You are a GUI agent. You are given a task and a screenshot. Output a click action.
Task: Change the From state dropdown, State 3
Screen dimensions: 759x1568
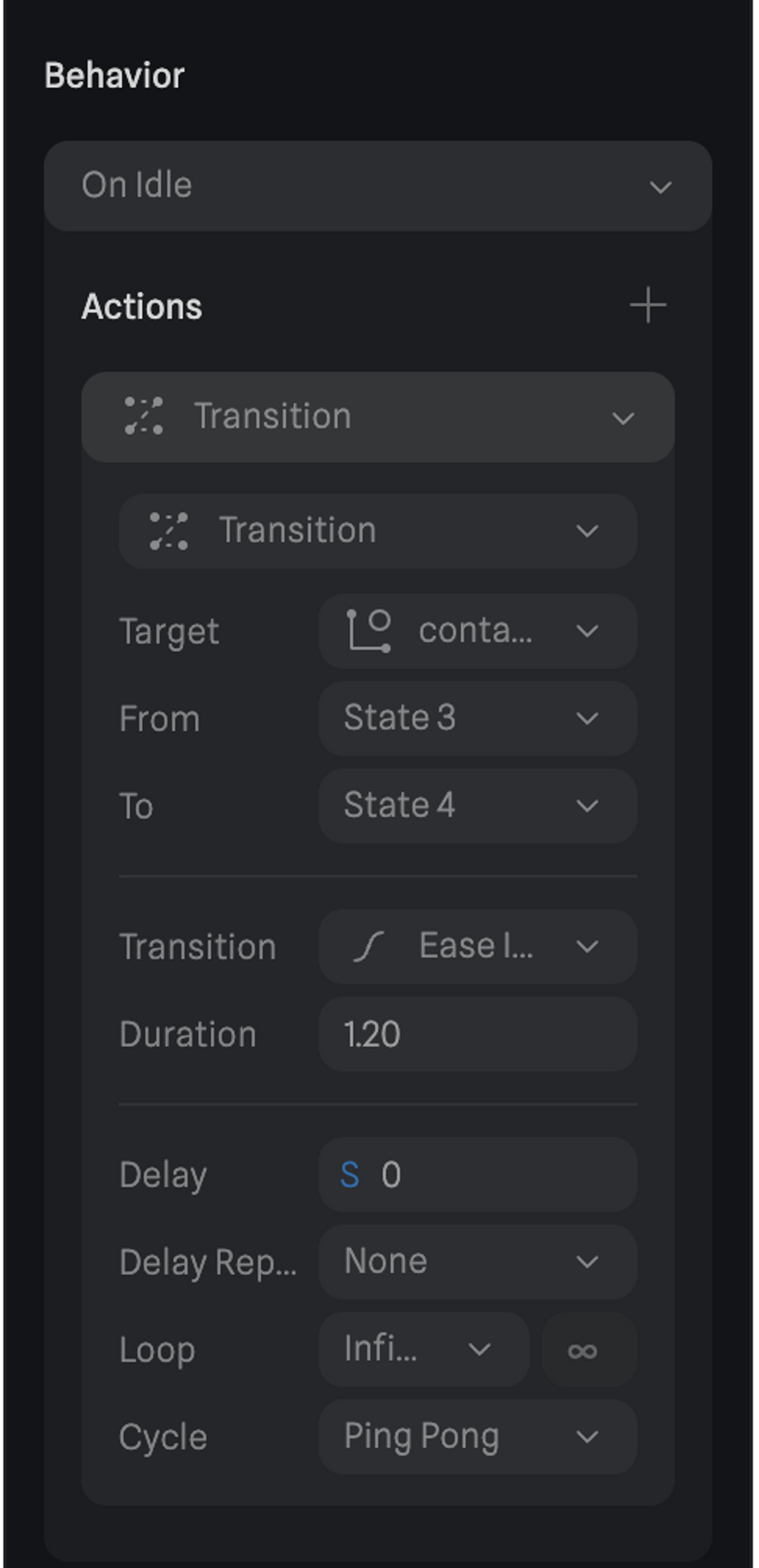click(x=478, y=718)
